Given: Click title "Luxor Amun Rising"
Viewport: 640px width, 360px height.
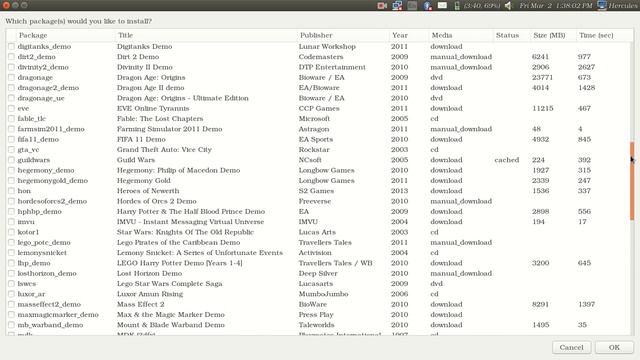Looking at the screenshot, I should click(x=150, y=294).
